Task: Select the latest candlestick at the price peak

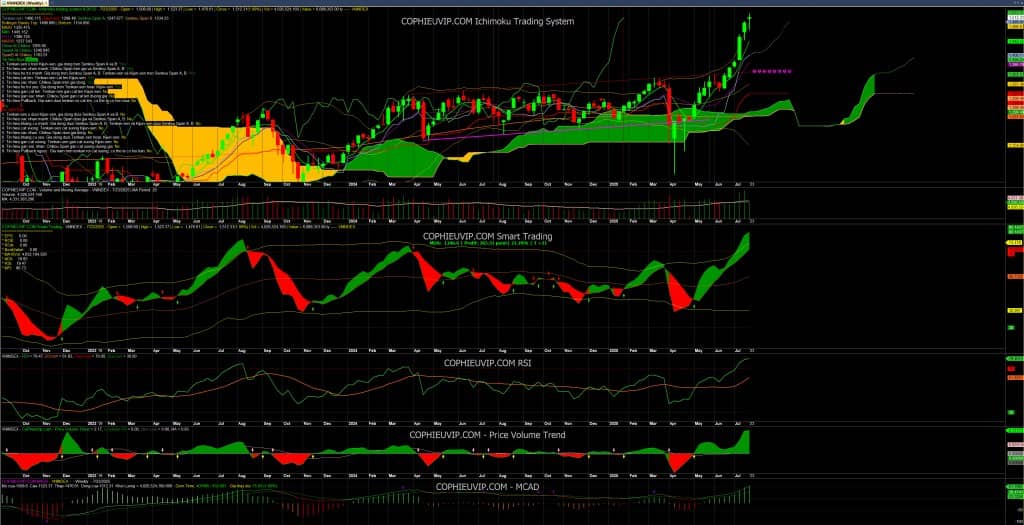Action: 750,20
